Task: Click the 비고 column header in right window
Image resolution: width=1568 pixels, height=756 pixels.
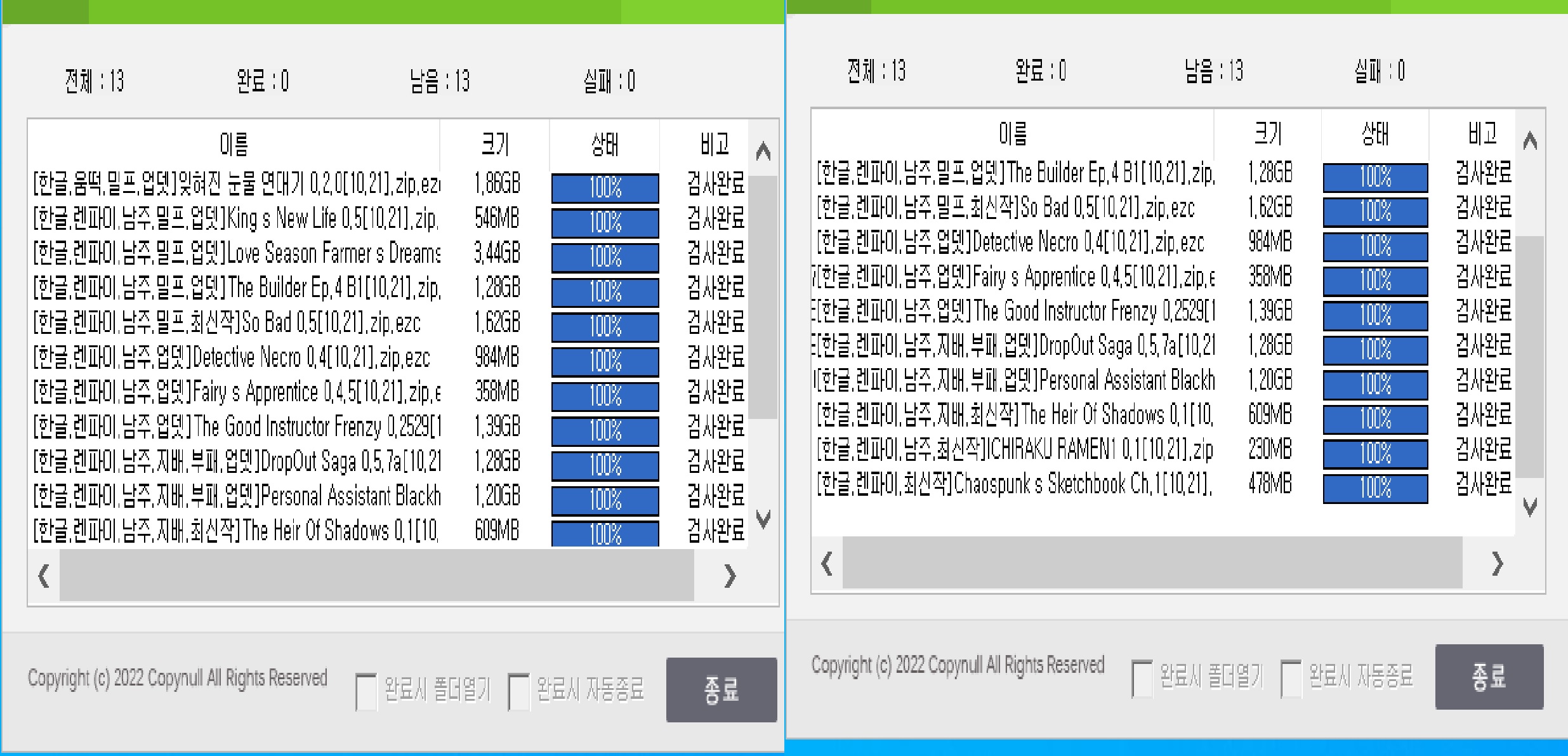Action: [x=1481, y=133]
